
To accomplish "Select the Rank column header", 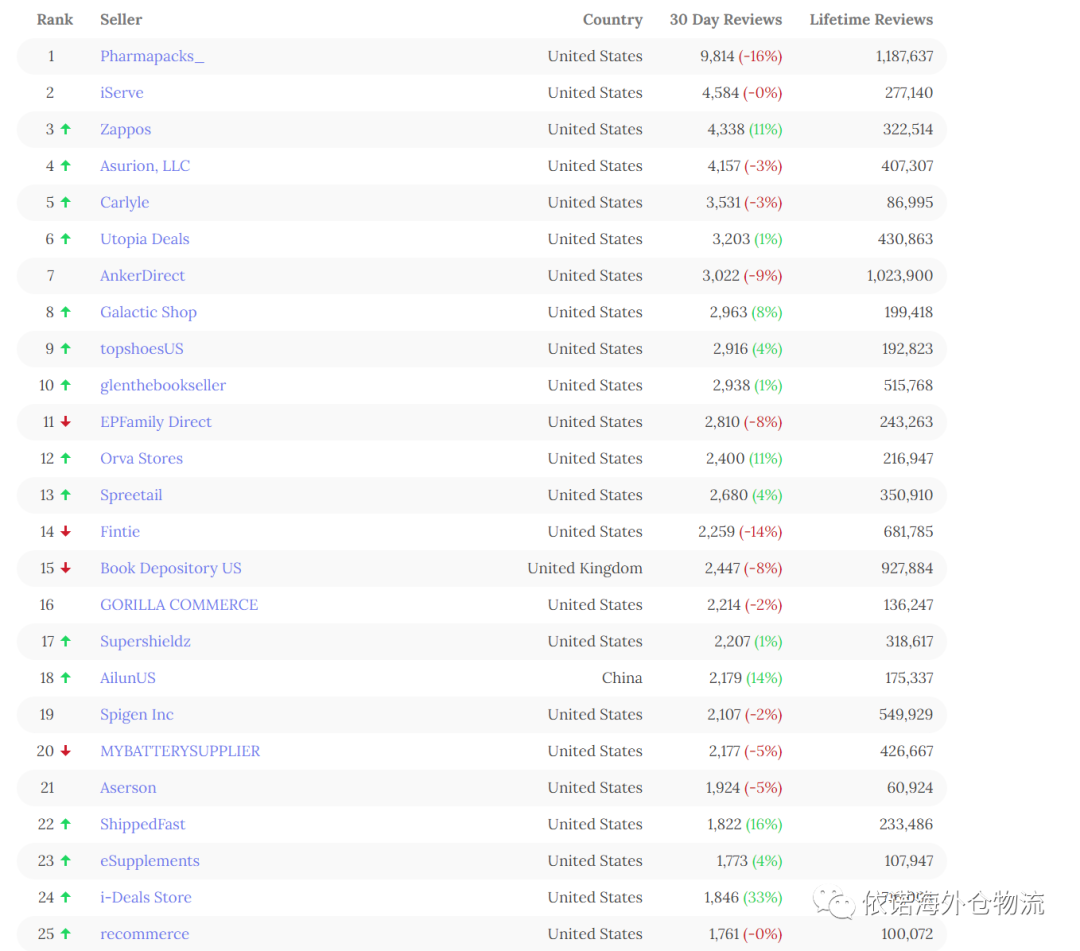I will pyautogui.click(x=54, y=19).
